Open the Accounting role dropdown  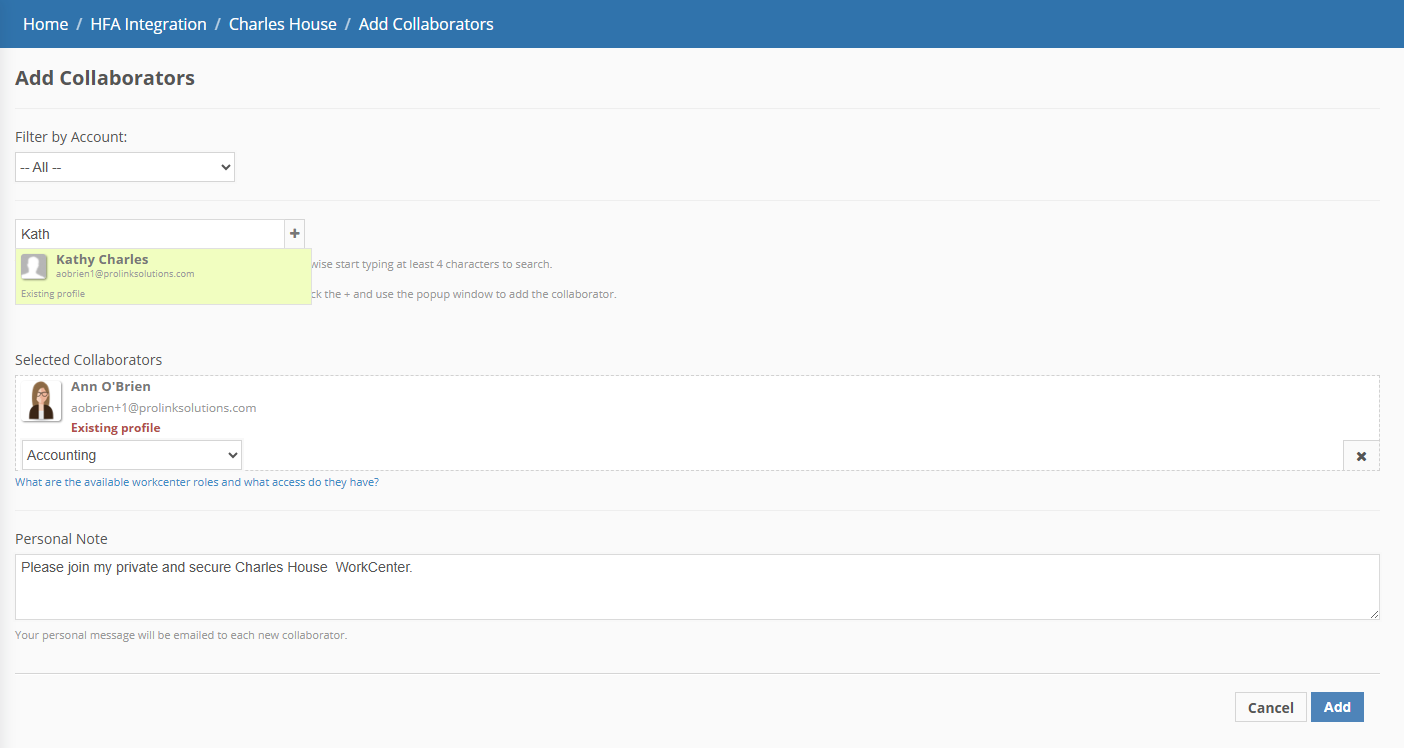click(x=132, y=455)
